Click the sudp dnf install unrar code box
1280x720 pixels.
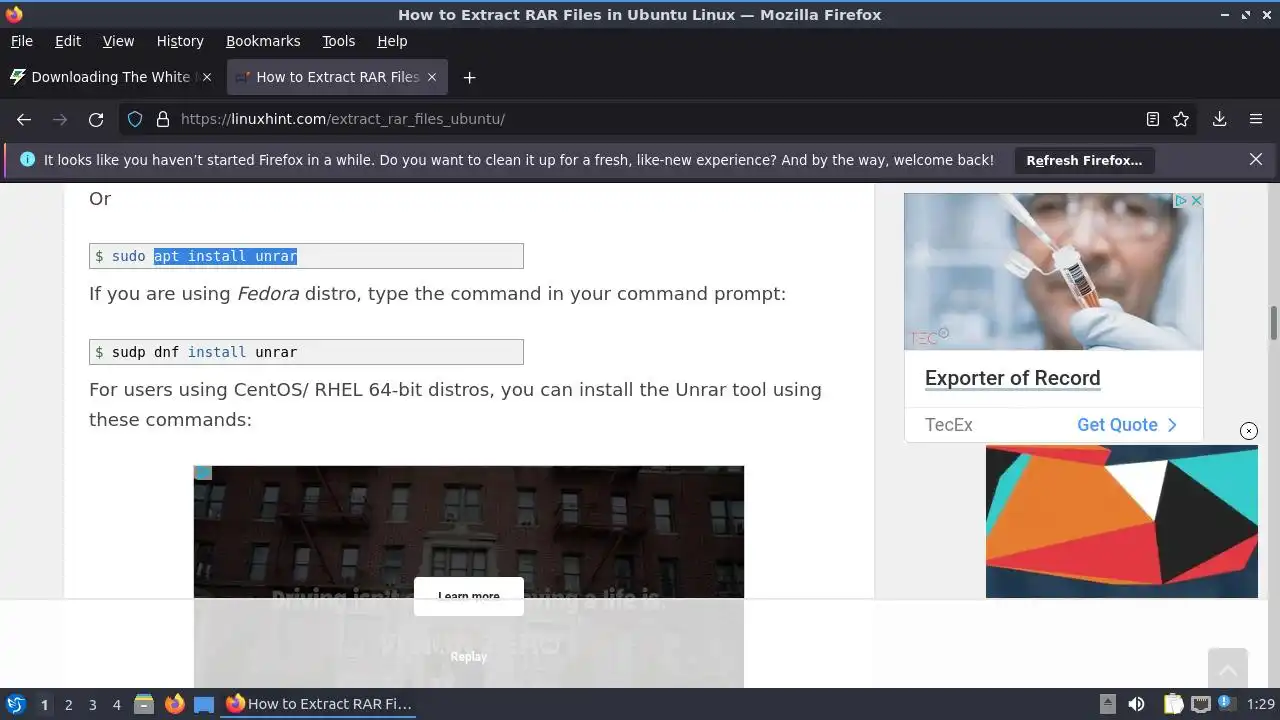pyautogui.click(x=306, y=352)
